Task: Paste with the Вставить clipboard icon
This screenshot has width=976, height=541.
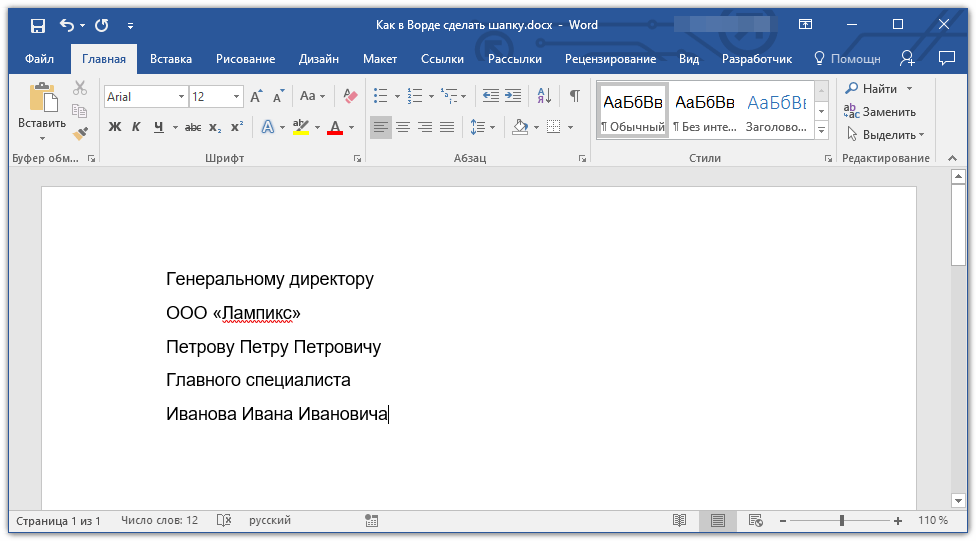Action: click(x=42, y=98)
